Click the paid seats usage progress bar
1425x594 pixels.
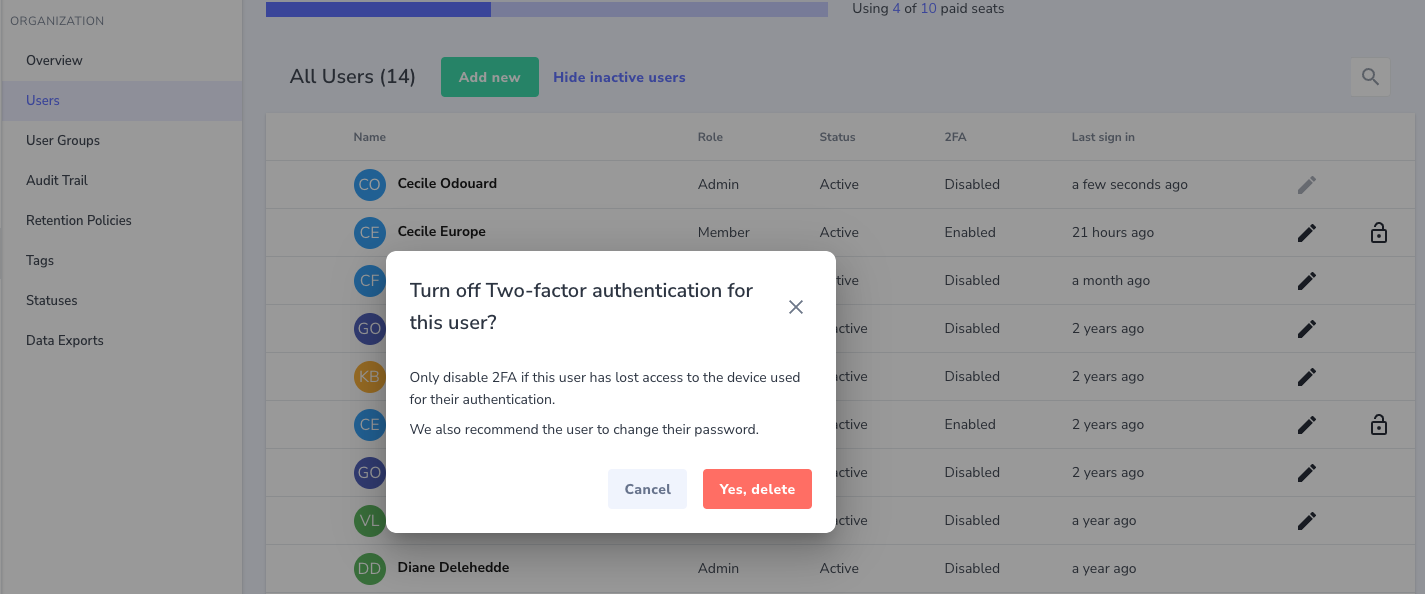[x=546, y=9]
